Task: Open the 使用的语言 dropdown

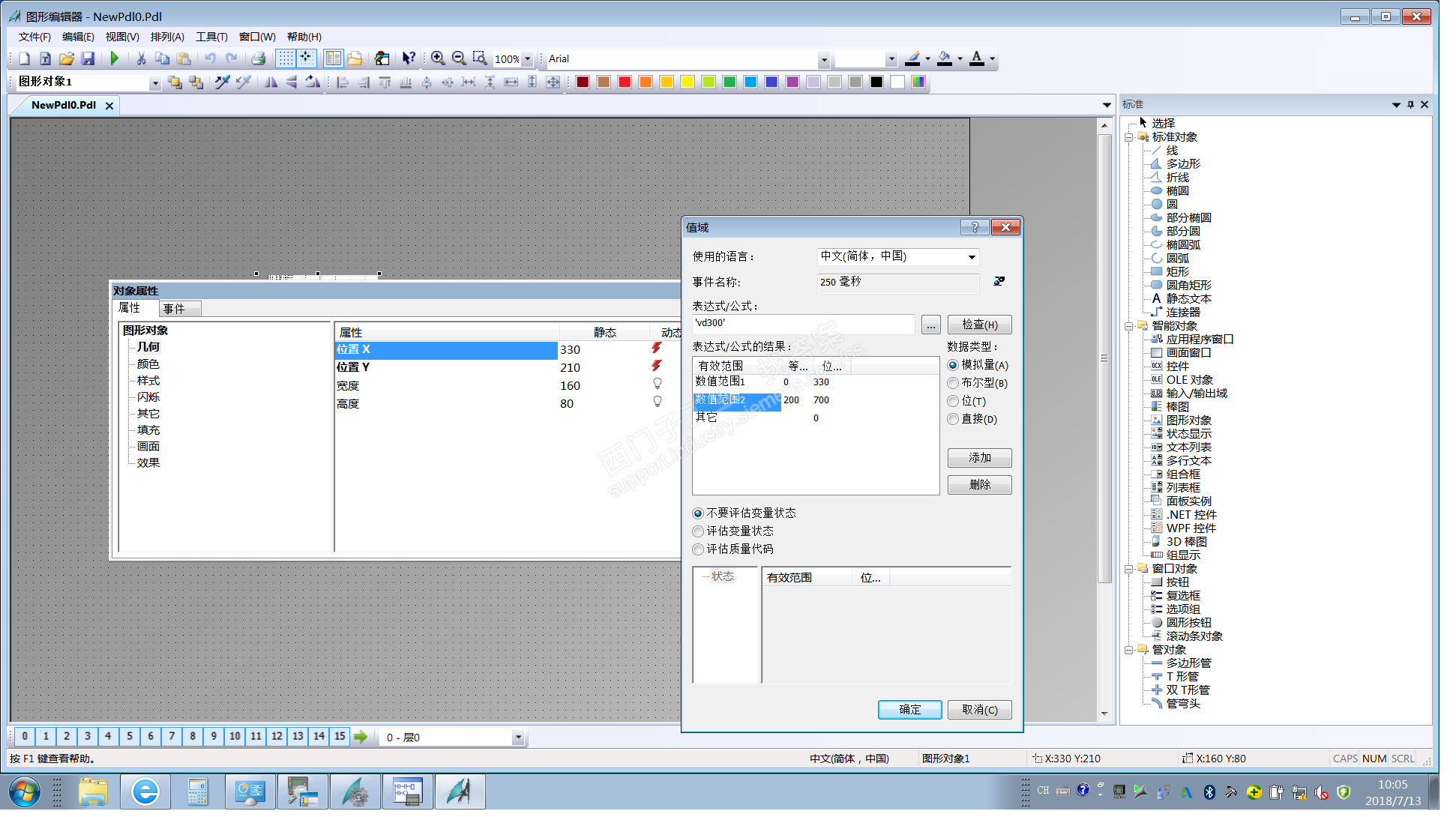Action: [x=972, y=257]
